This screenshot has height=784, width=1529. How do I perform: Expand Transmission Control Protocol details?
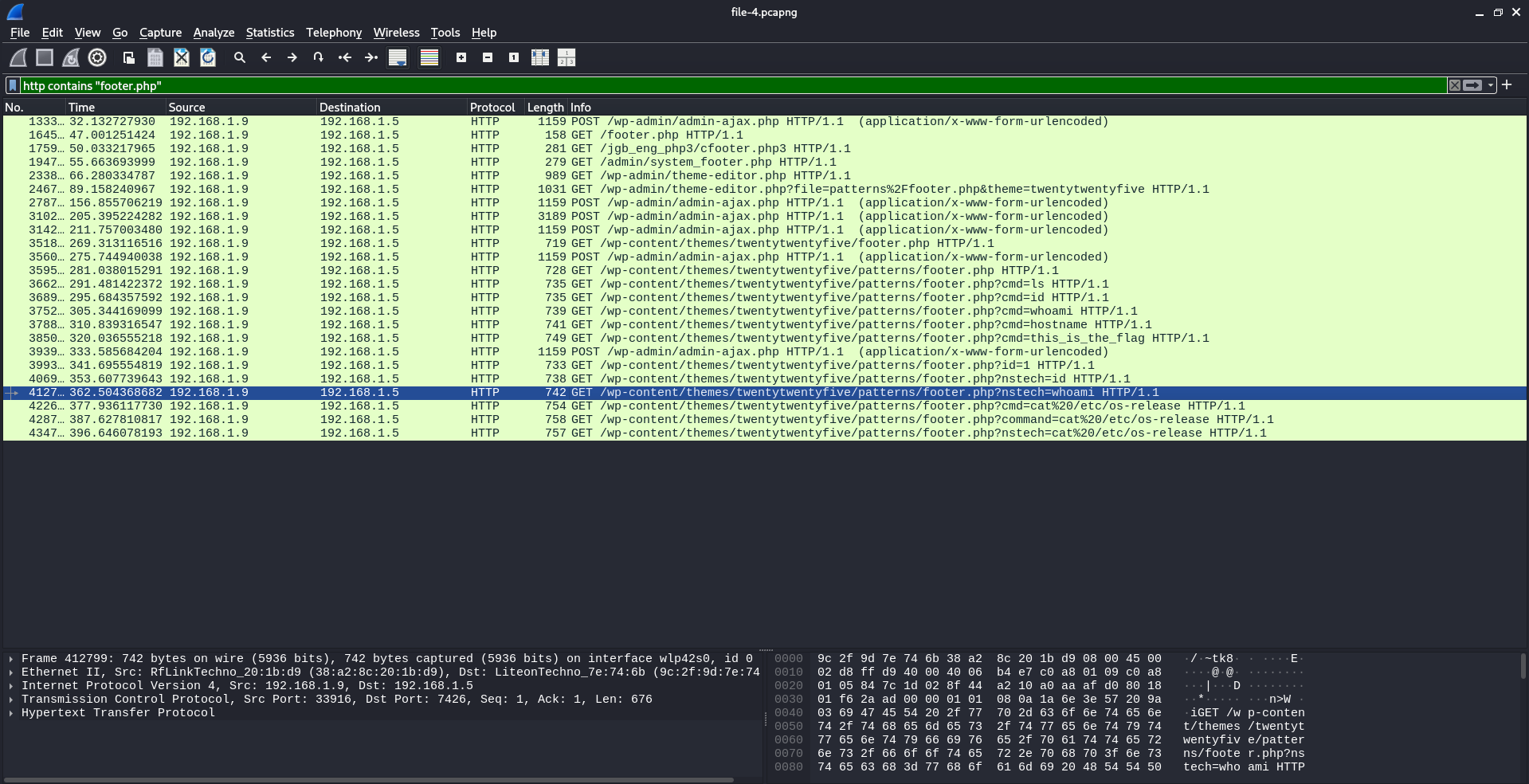click(x=11, y=700)
